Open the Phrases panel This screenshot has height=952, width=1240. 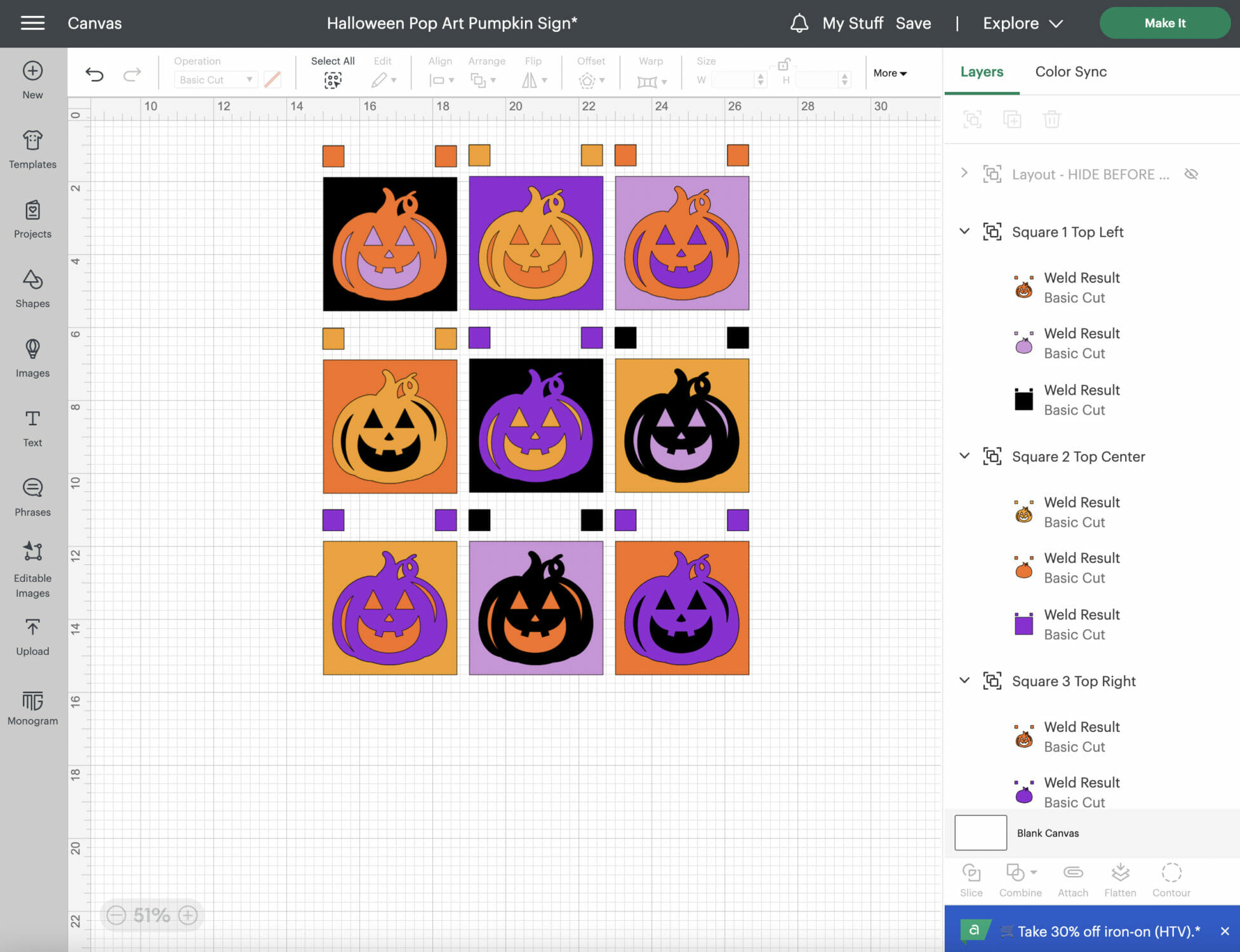32,498
